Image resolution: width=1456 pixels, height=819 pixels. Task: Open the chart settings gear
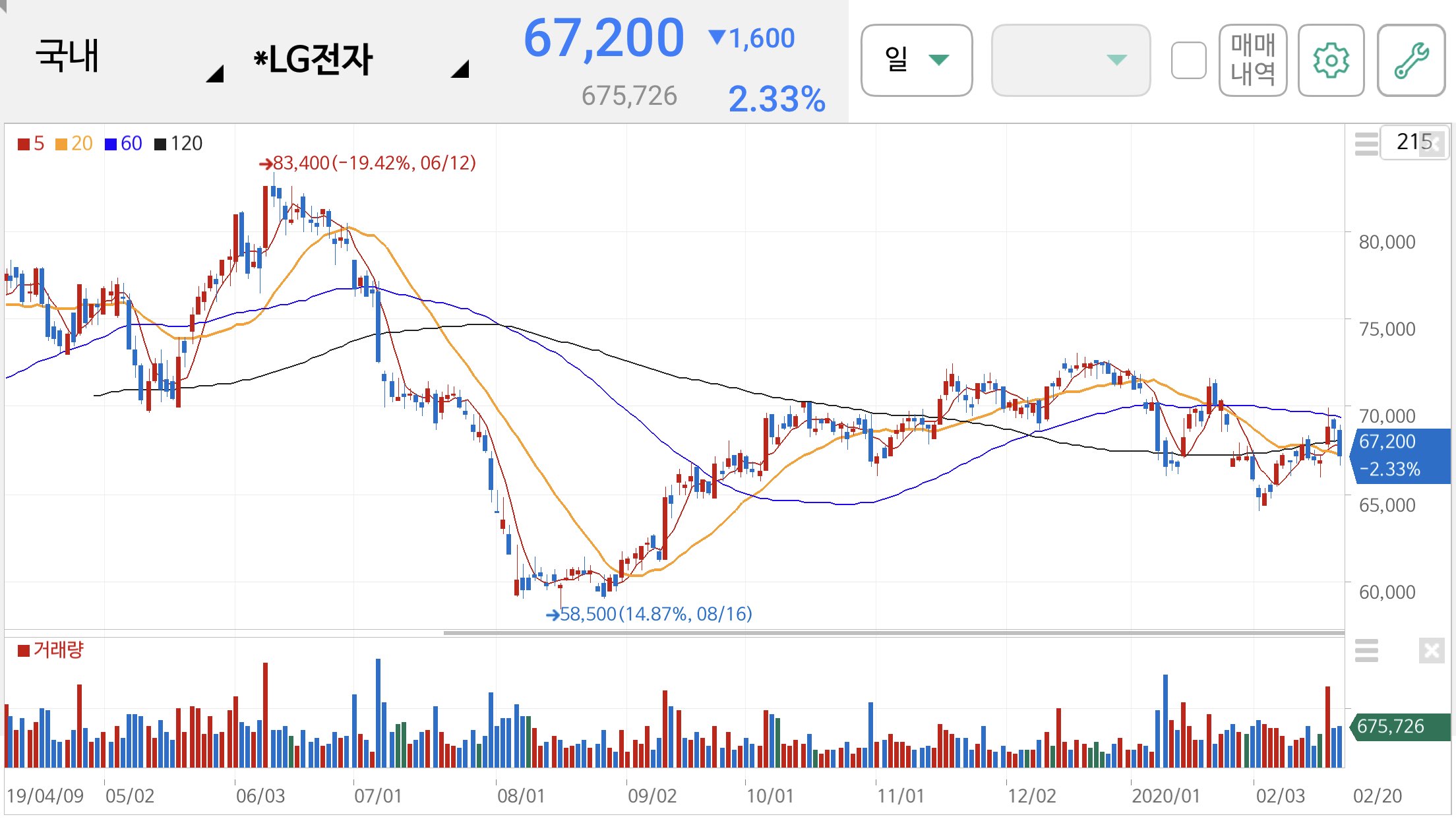tap(1331, 61)
